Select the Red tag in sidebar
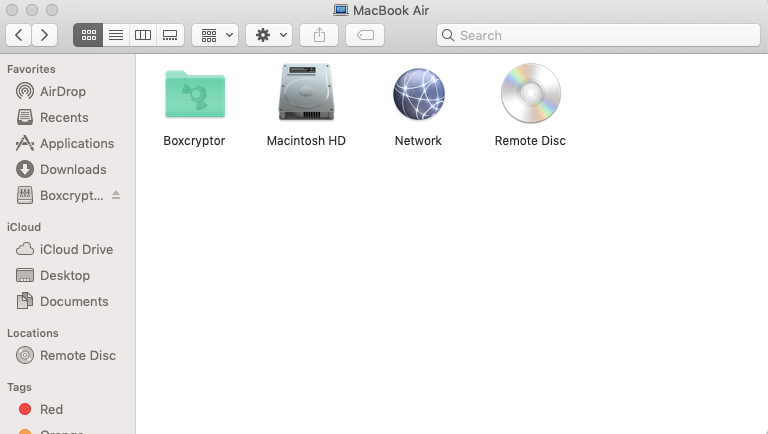The width and height of the screenshot is (768, 434). pyautogui.click(x=68, y=410)
